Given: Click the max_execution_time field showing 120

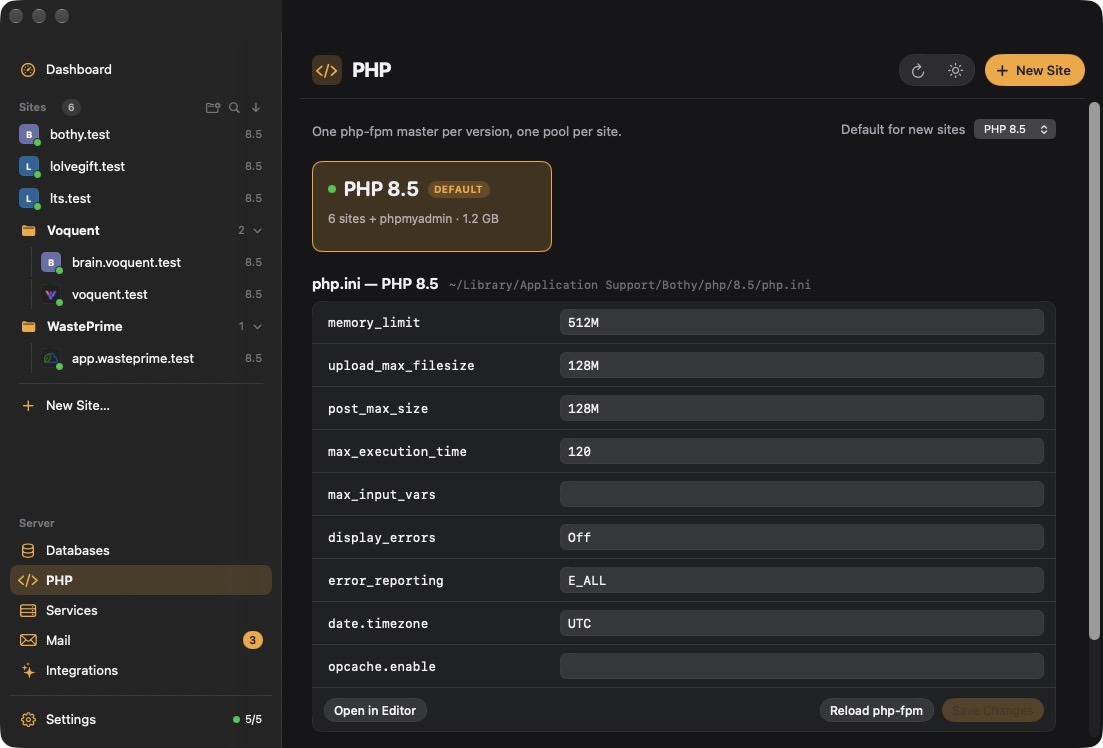Looking at the screenshot, I should click(802, 451).
